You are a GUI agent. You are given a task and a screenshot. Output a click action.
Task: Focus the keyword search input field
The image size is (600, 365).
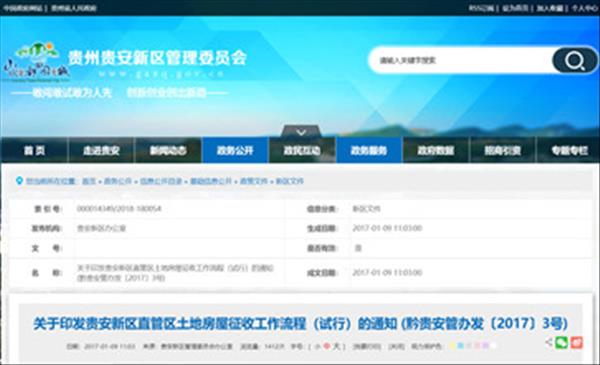click(x=461, y=60)
